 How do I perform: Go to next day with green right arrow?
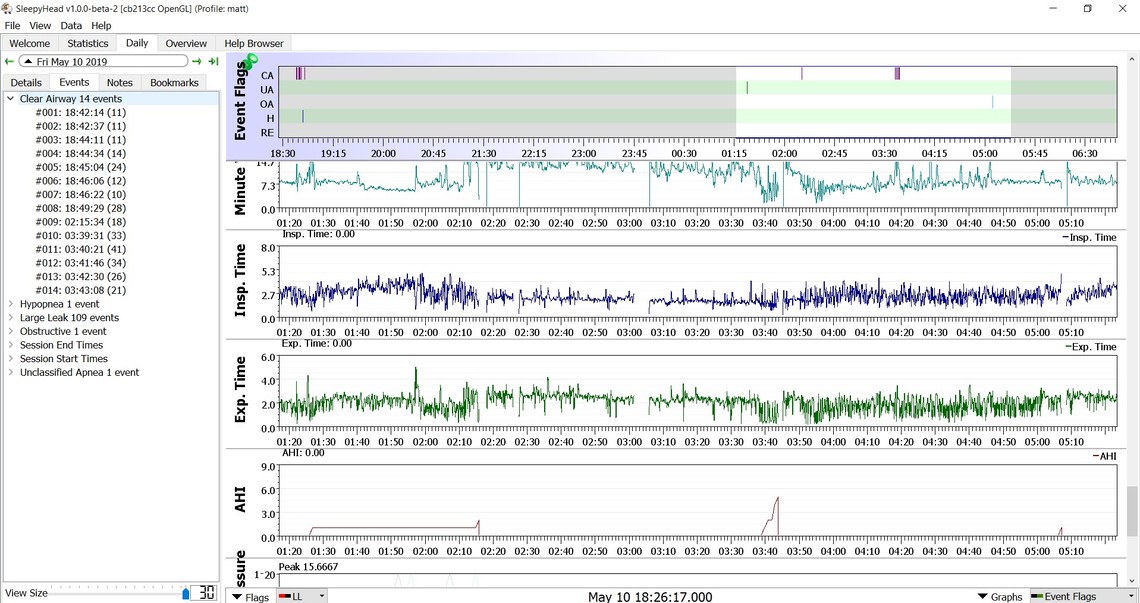[x=196, y=62]
